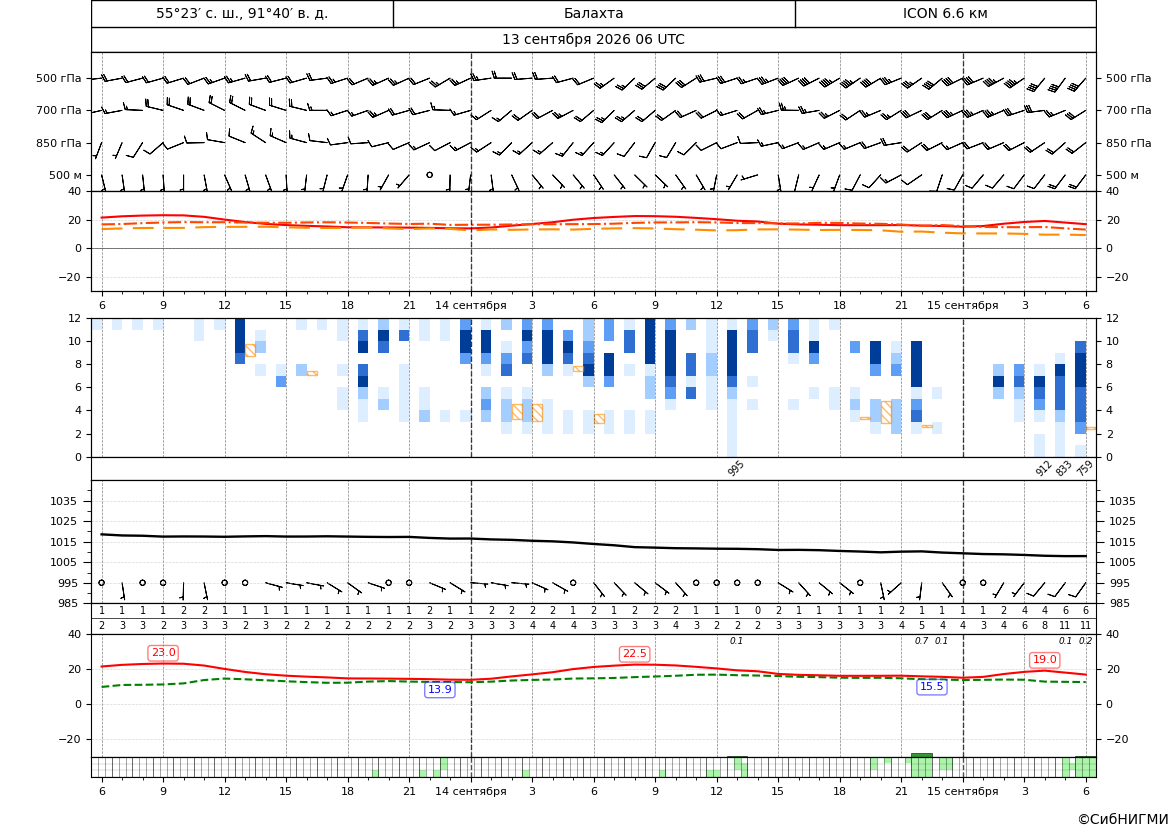Click the calm wind circle at 500 м level
Screen dimensions: 1169x827
point(429,174)
